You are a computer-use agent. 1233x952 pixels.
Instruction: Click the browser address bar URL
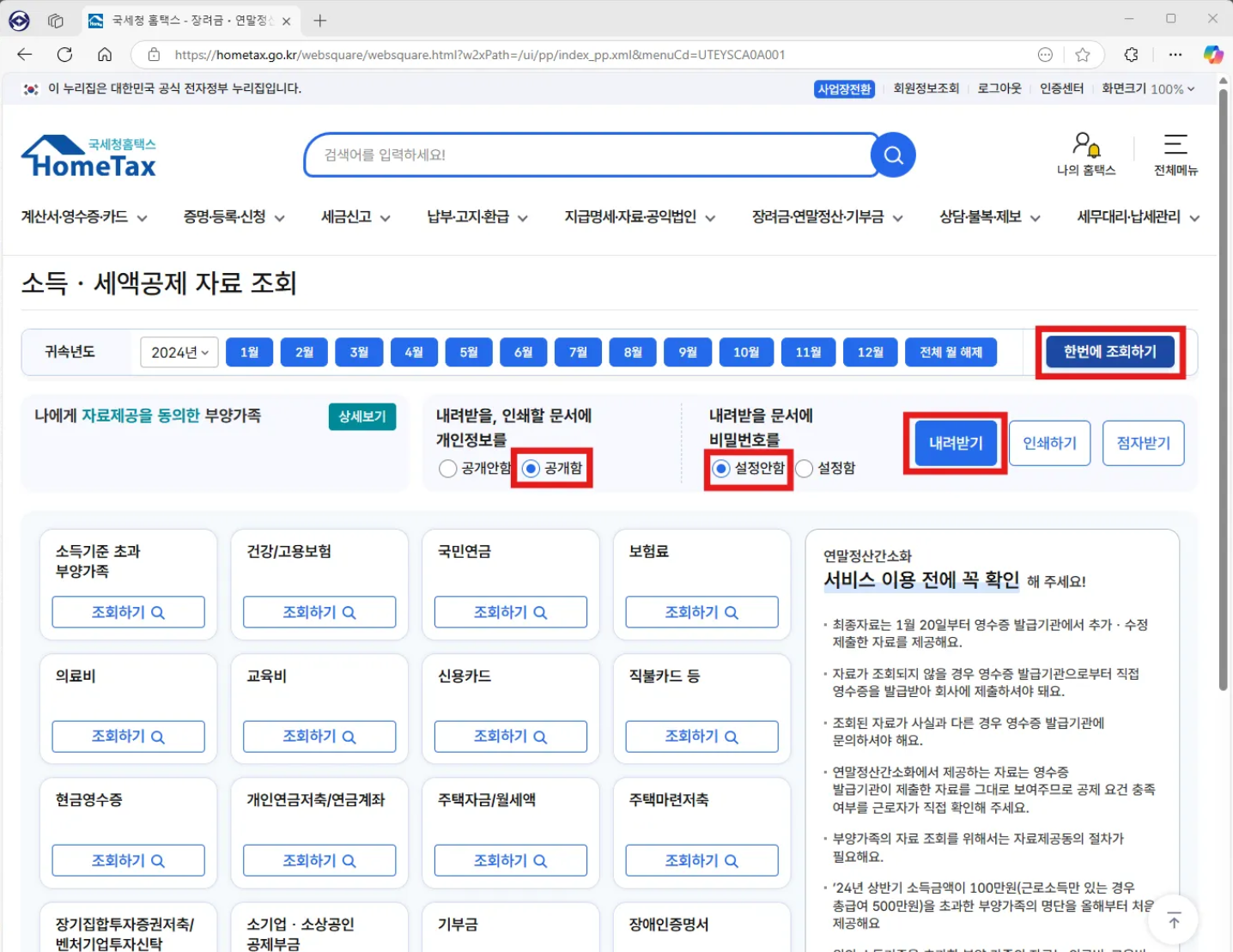[479, 55]
